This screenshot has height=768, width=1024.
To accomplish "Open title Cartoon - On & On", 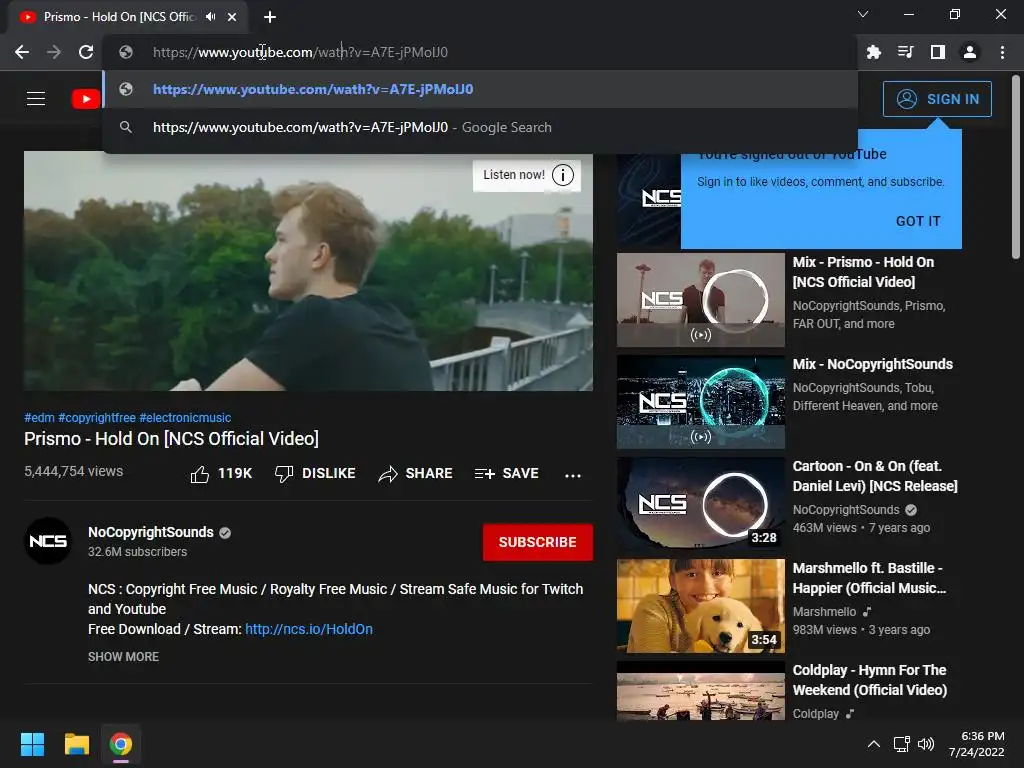I will (x=875, y=476).
